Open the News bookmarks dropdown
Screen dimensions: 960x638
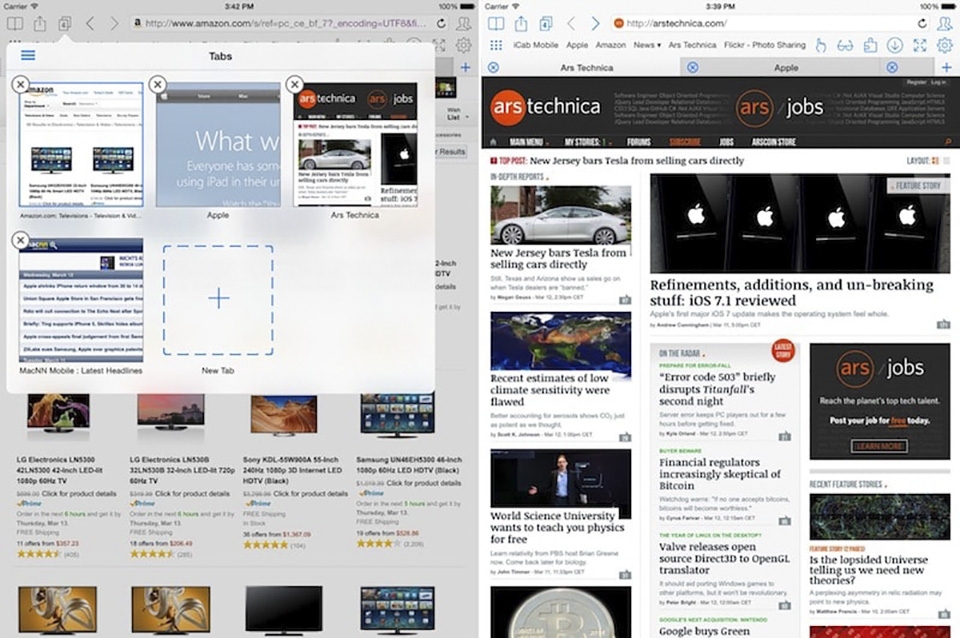(647, 45)
